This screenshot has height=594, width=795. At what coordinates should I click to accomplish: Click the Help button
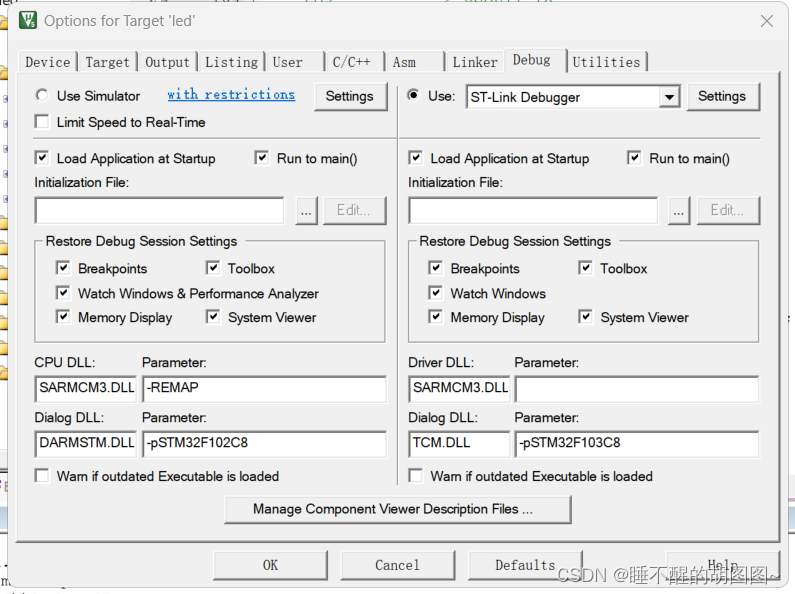[722, 565]
